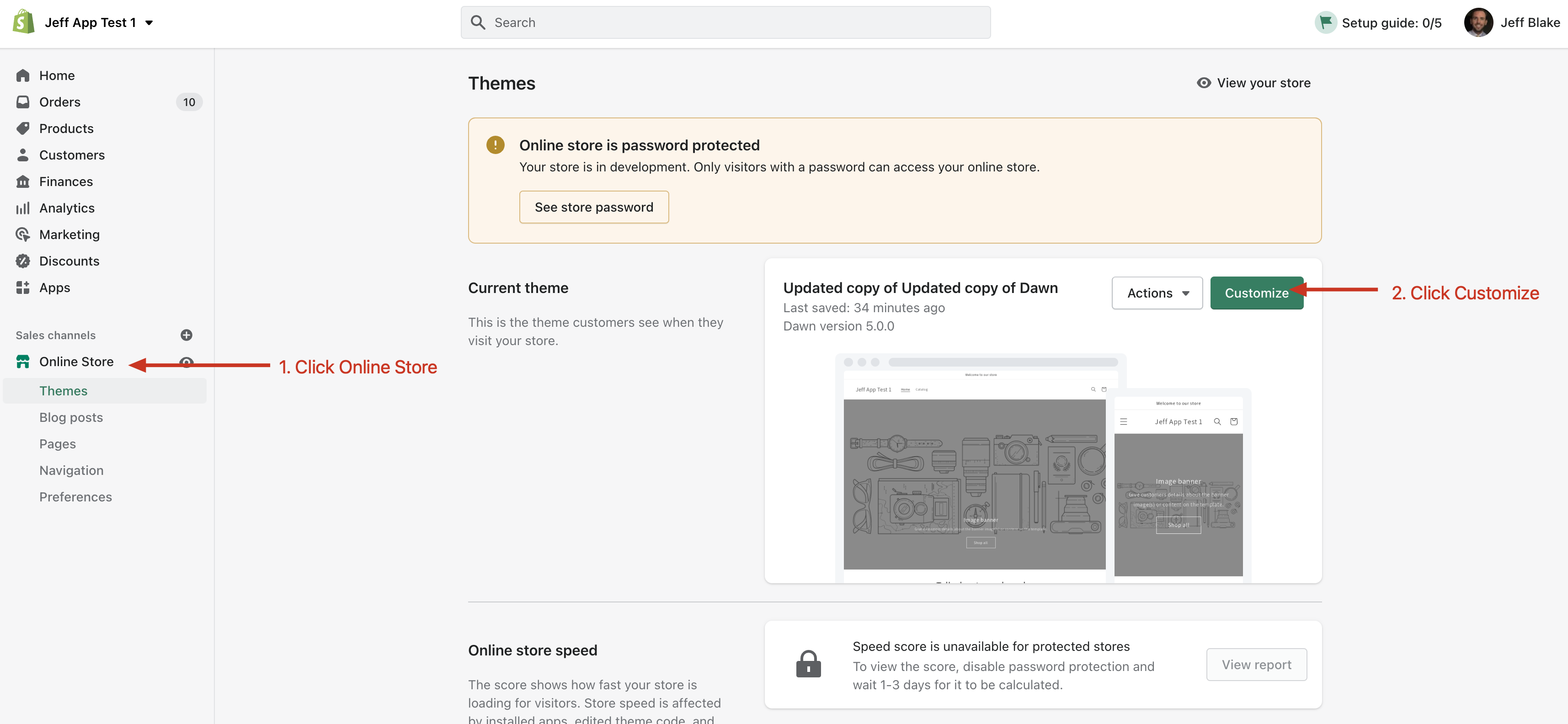Click the Products tag icon

[x=23, y=128]
